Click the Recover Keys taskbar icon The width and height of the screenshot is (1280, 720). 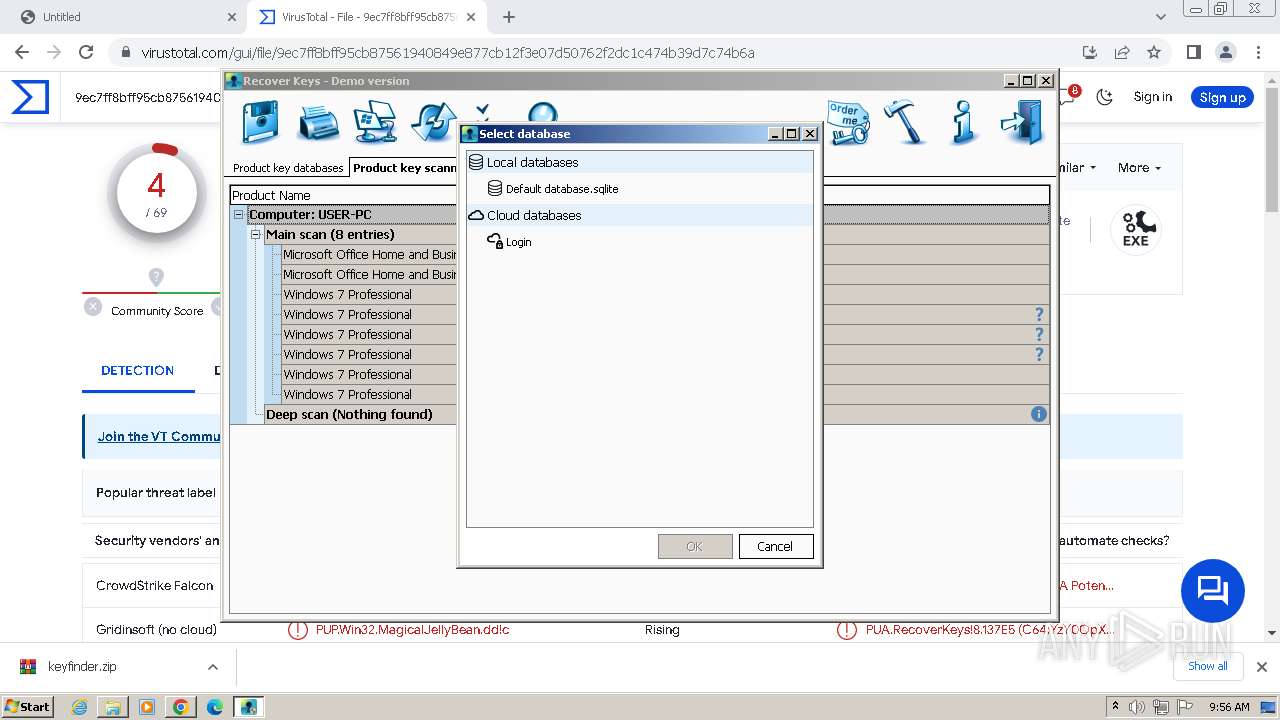248,707
